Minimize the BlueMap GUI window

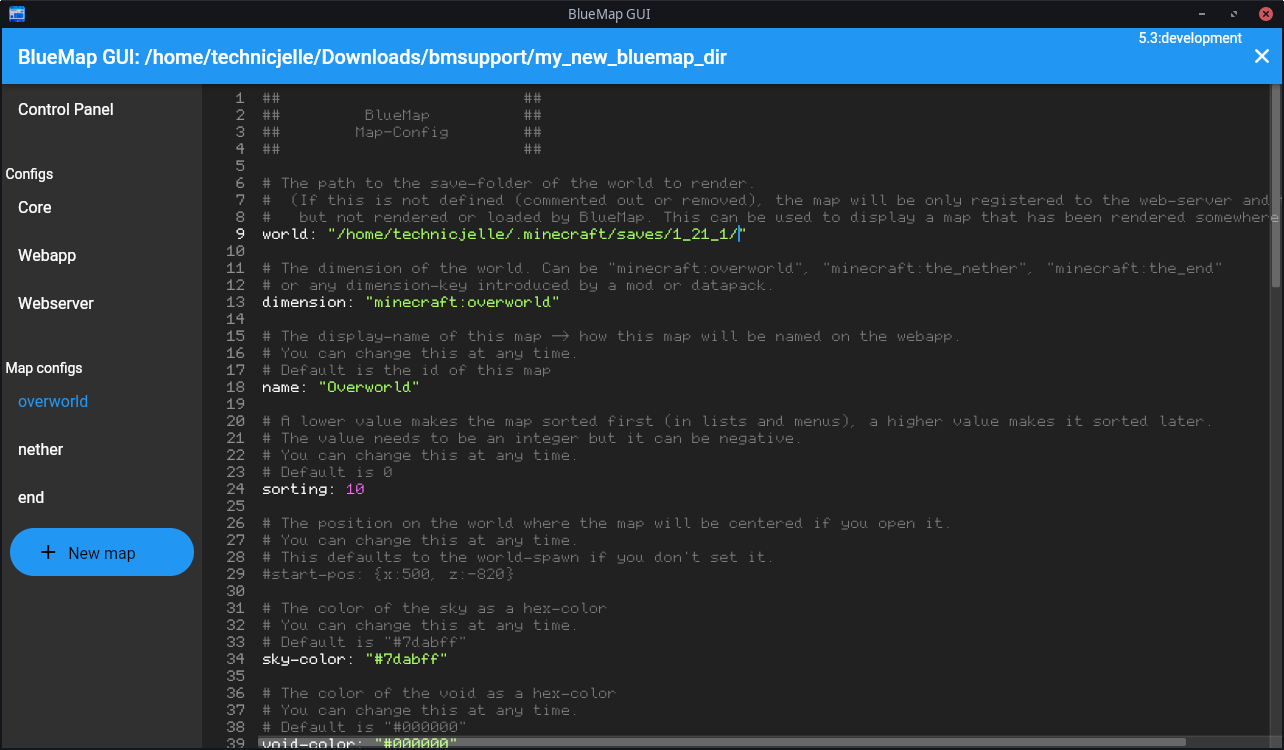pyautogui.click(x=1203, y=14)
